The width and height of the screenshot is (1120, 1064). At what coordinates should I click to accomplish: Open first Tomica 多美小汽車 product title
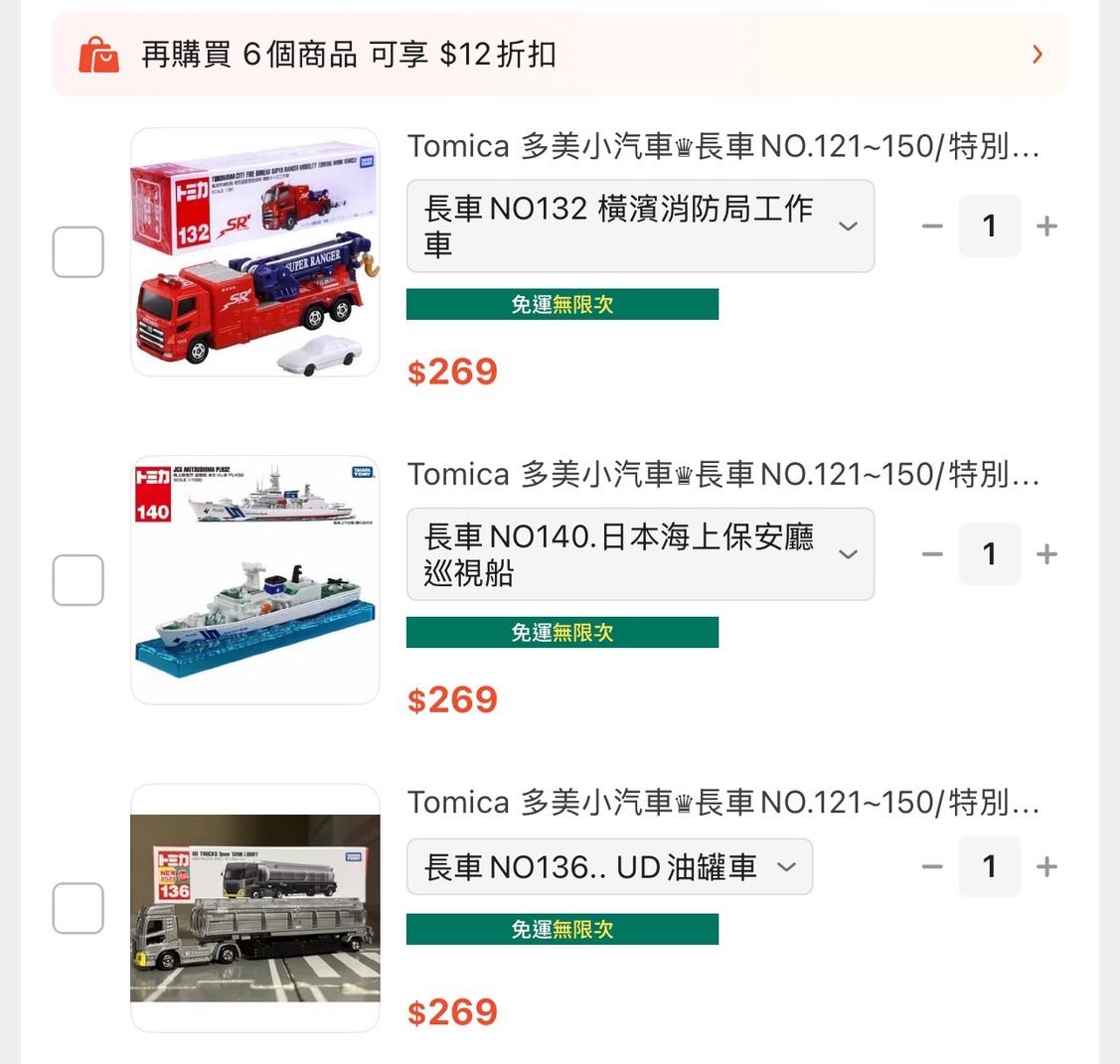[x=722, y=146]
